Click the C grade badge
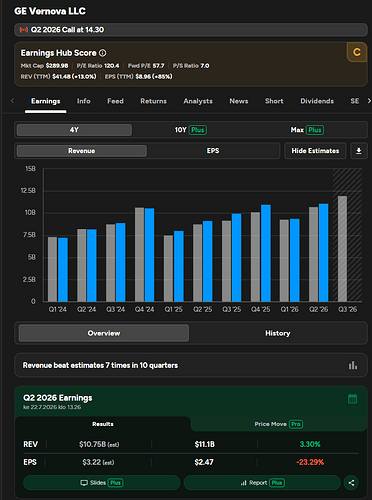The height and width of the screenshot is (500, 372). (357, 52)
